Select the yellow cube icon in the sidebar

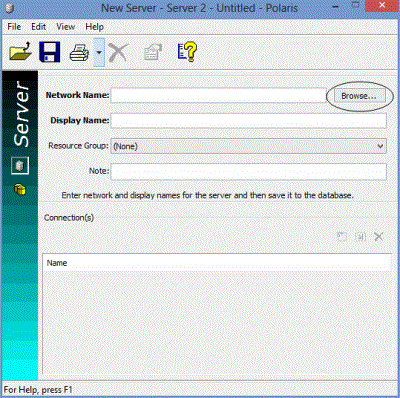(20, 190)
